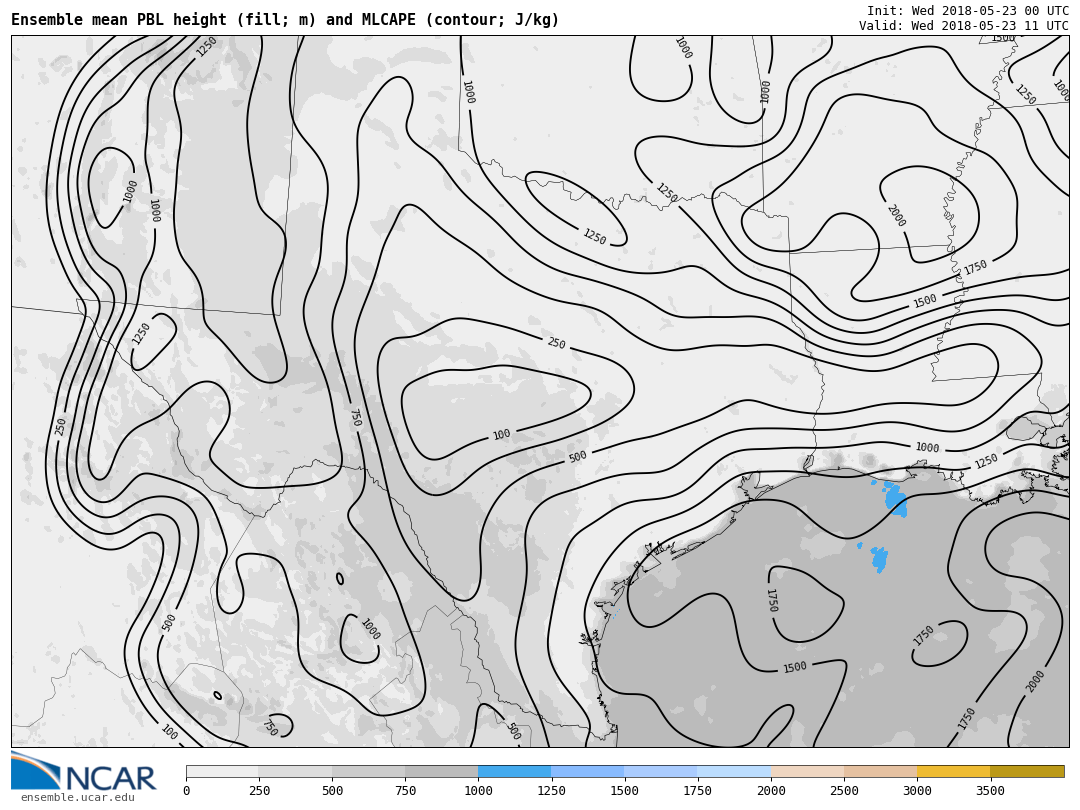The image size is (1080, 810).
Task: Pick the 2500–3000 tan colorbar swatch
Action: (880, 771)
